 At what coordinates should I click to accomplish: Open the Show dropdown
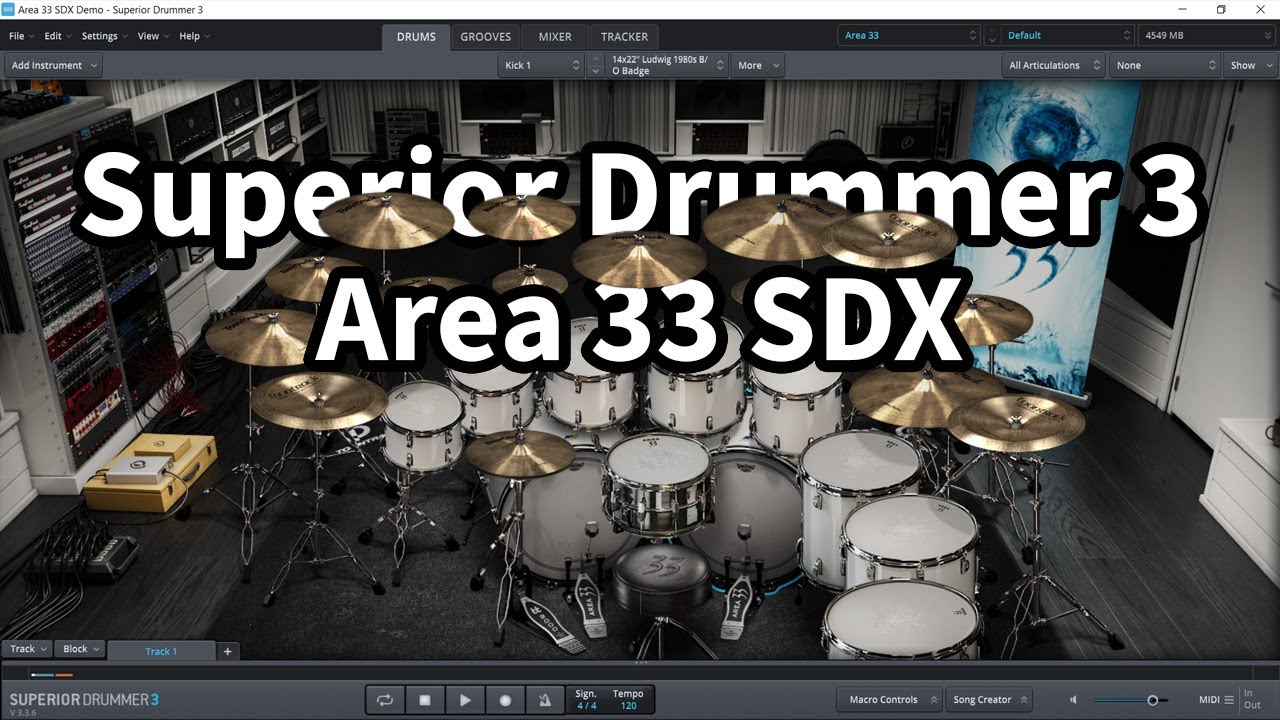pos(1250,65)
